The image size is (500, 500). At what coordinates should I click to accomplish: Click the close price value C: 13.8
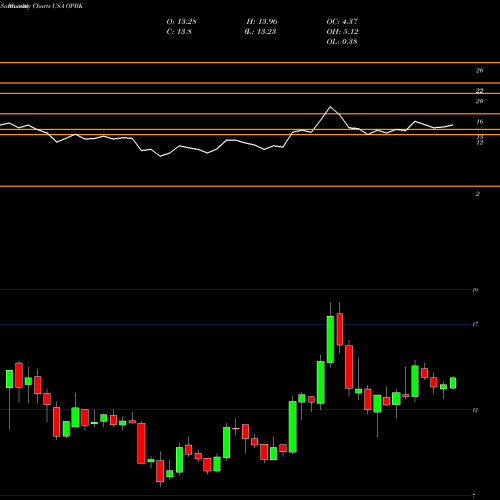[x=179, y=32]
